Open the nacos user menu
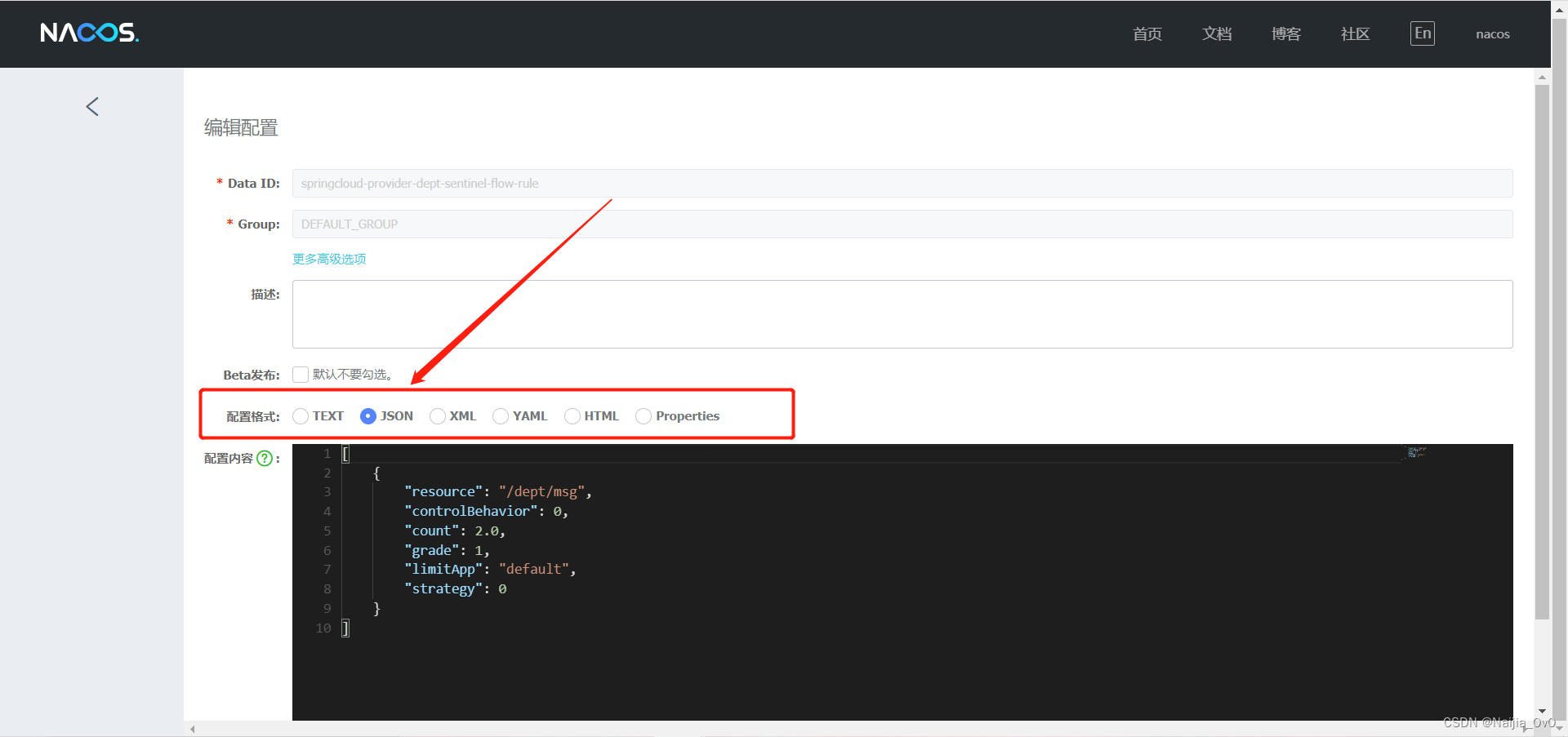This screenshot has width=1568, height=737. click(x=1492, y=34)
